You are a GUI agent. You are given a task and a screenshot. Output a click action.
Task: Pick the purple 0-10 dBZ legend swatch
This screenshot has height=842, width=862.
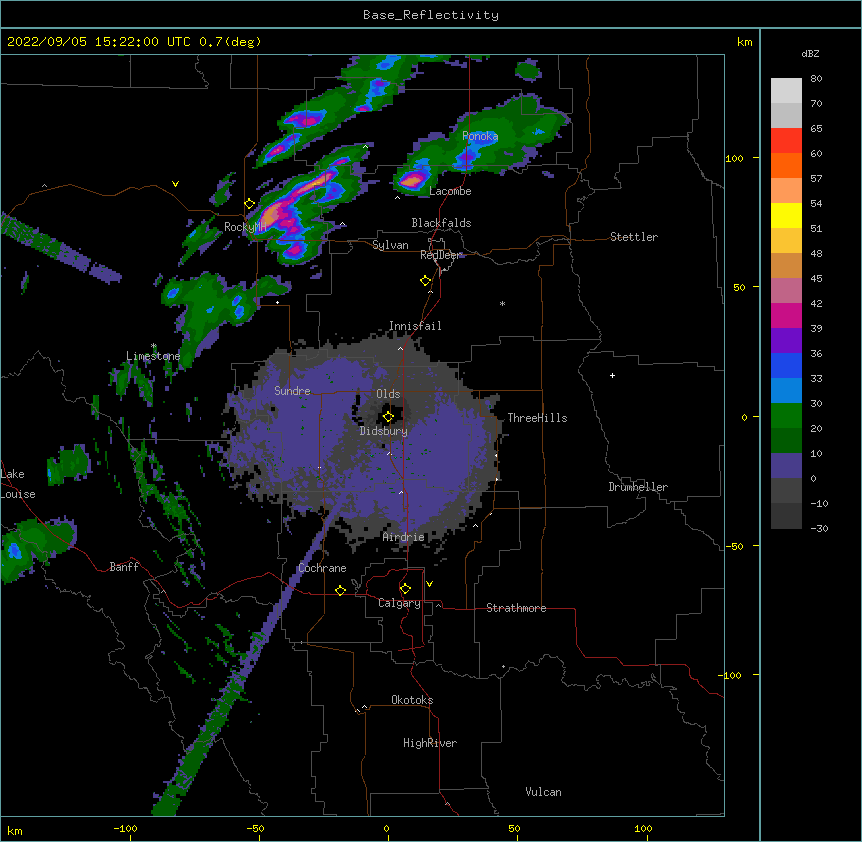click(786, 466)
